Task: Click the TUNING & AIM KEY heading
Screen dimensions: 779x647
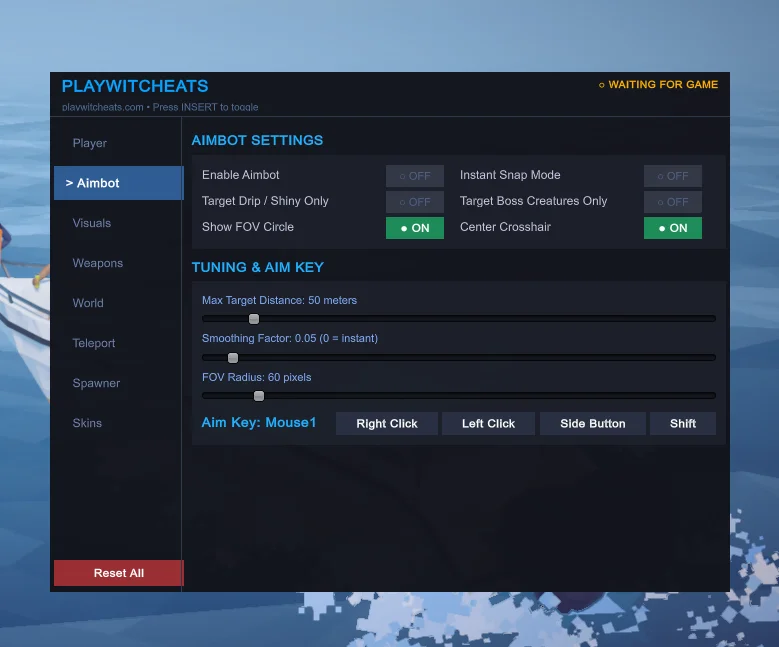Action: pos(258,267)
